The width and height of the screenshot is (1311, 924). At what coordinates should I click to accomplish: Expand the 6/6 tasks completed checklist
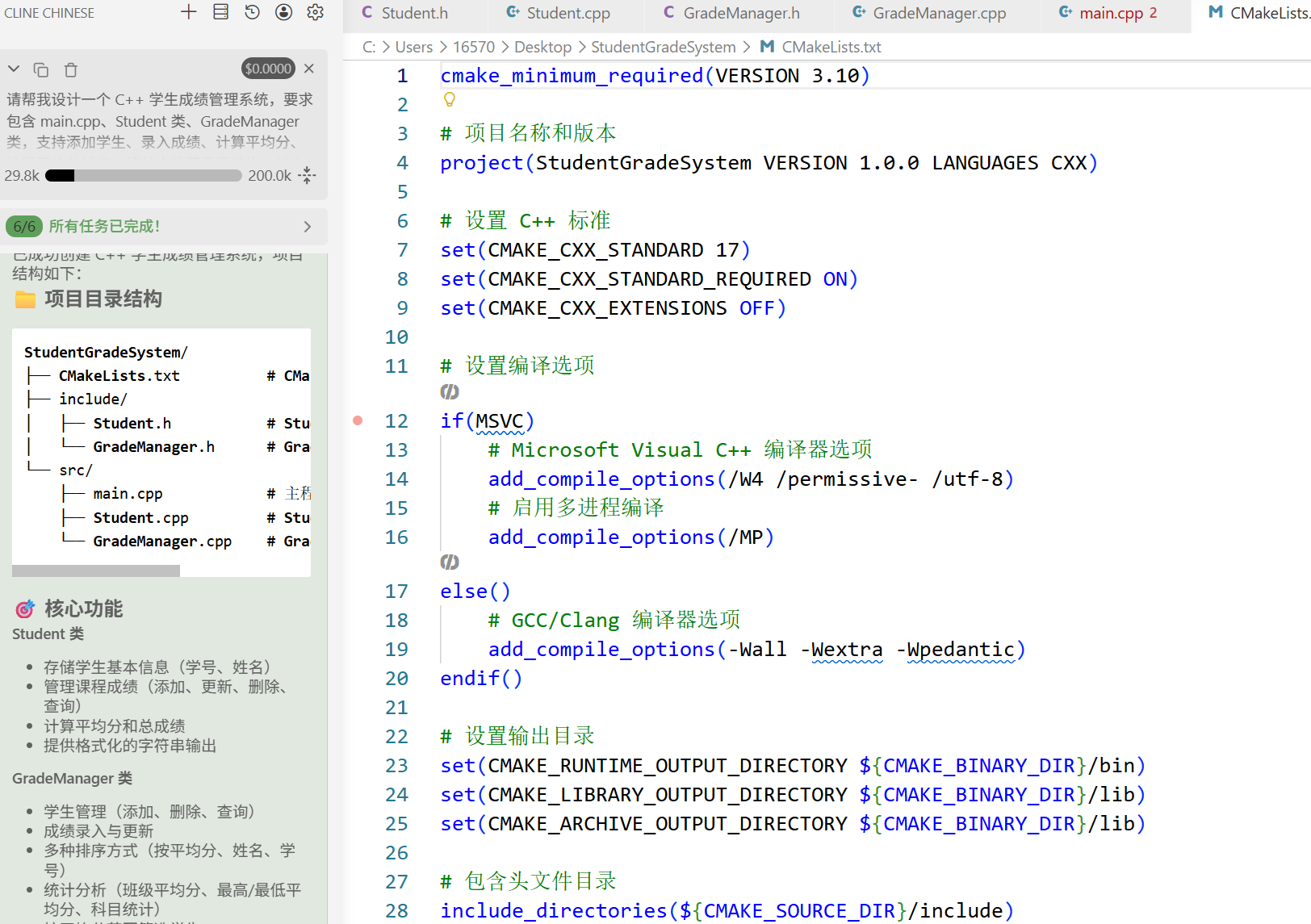308,227
